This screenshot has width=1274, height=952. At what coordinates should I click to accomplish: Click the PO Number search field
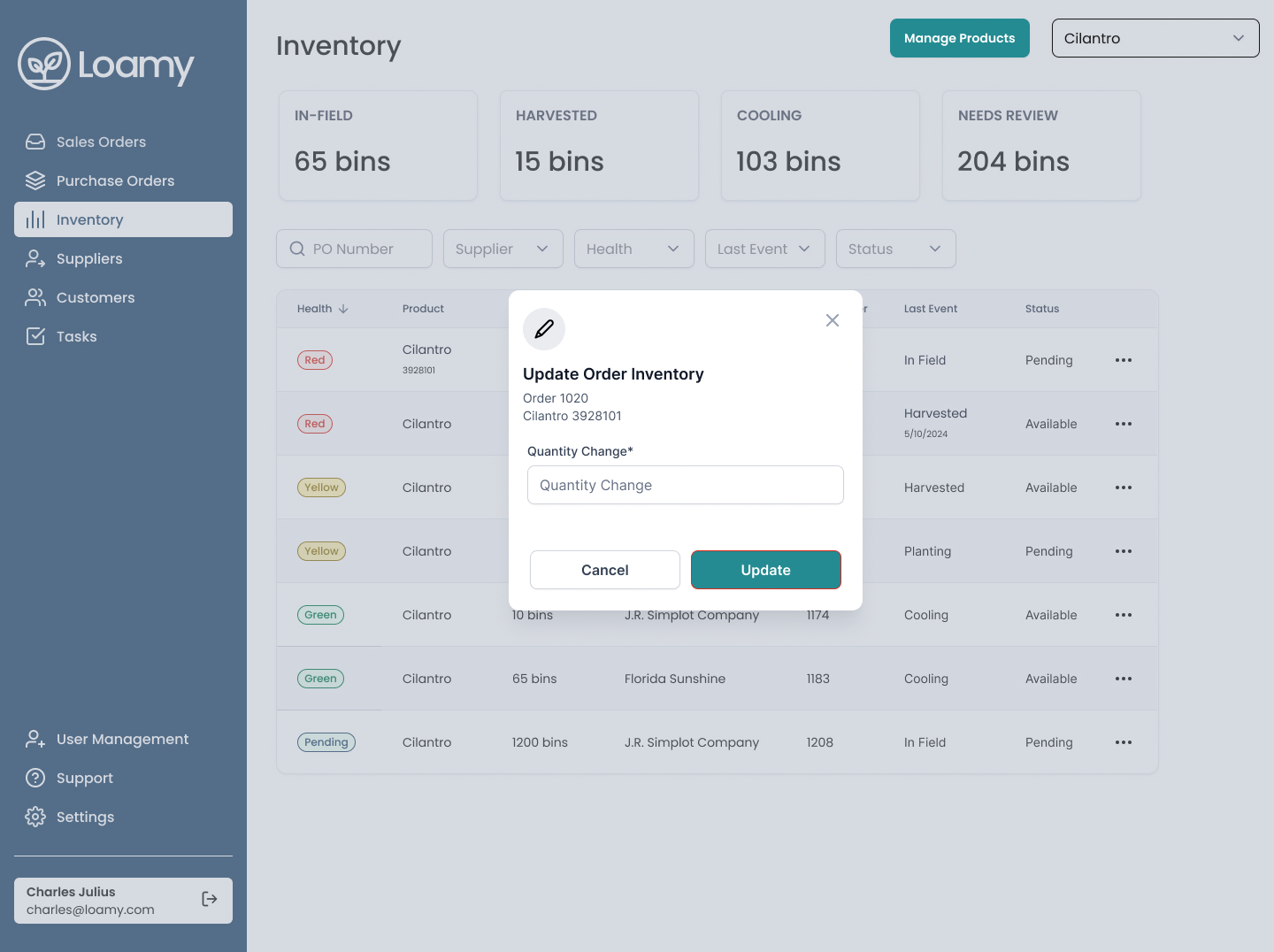pyautogui.click(x=354, y=249)
